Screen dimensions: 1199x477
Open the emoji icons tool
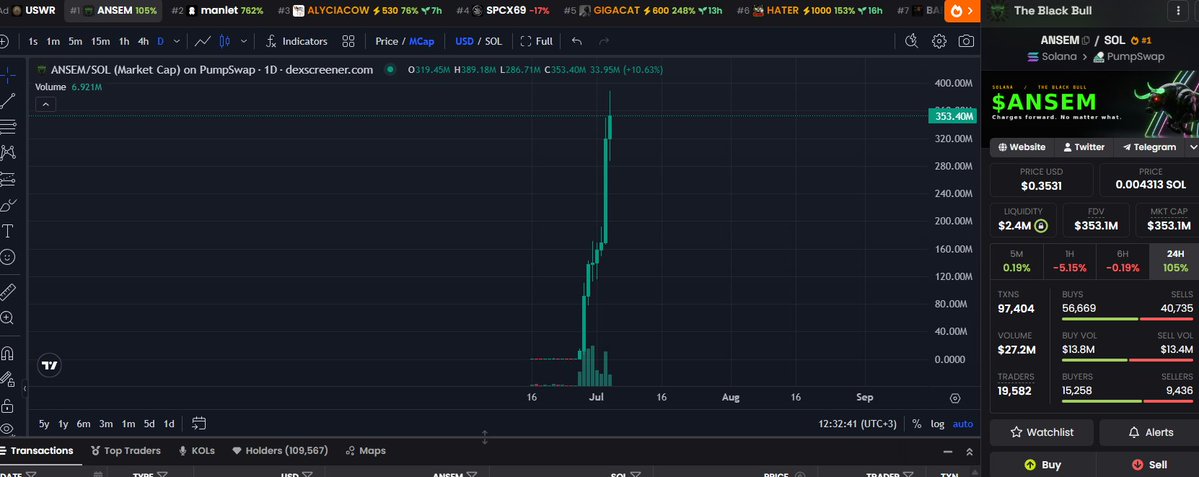8,257
